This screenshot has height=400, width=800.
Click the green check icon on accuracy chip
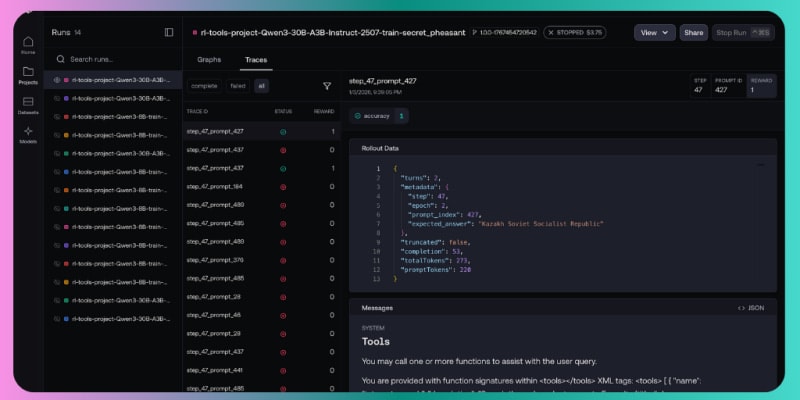tap(357, 116)
